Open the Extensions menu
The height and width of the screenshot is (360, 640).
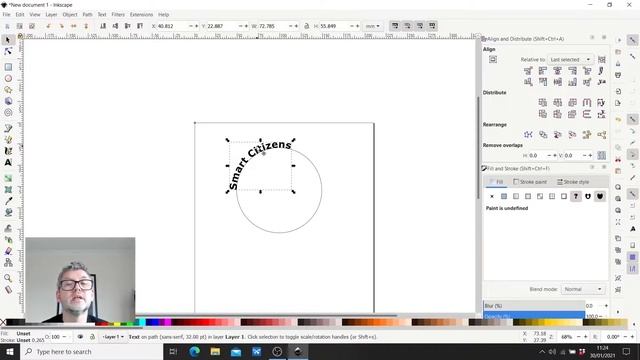coord(141,14)
